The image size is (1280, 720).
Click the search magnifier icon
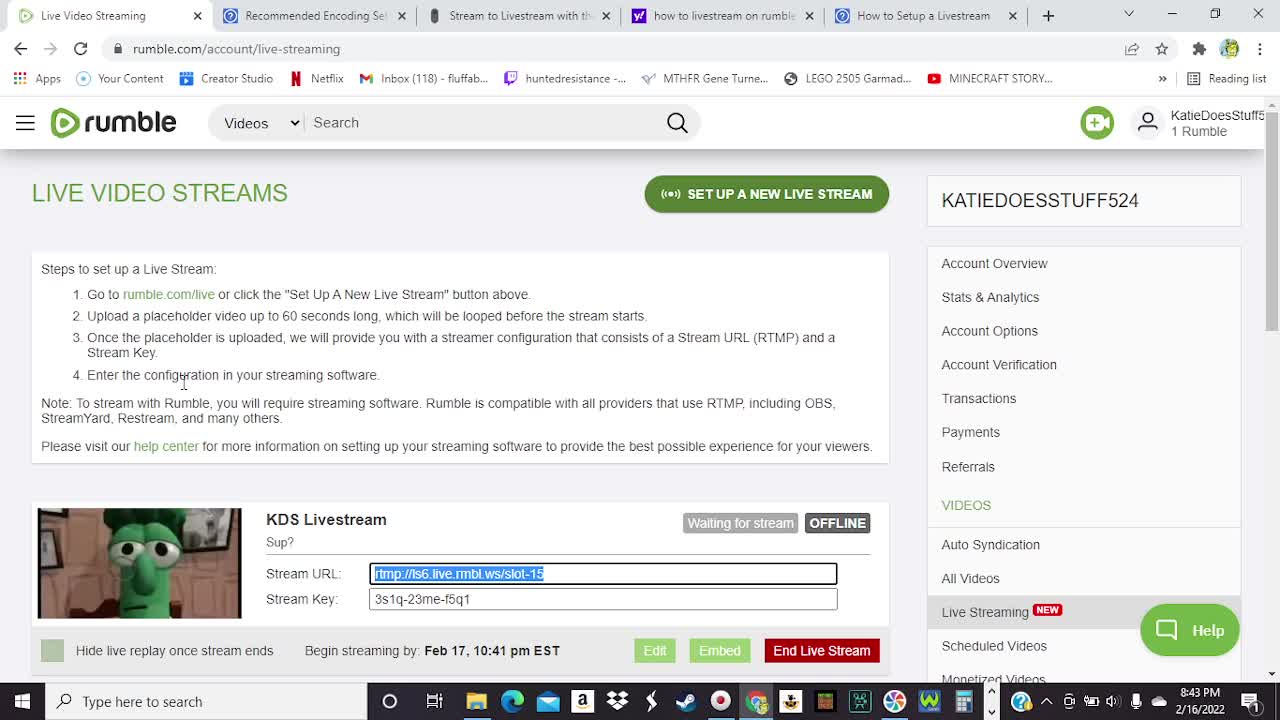pos(677,123)
